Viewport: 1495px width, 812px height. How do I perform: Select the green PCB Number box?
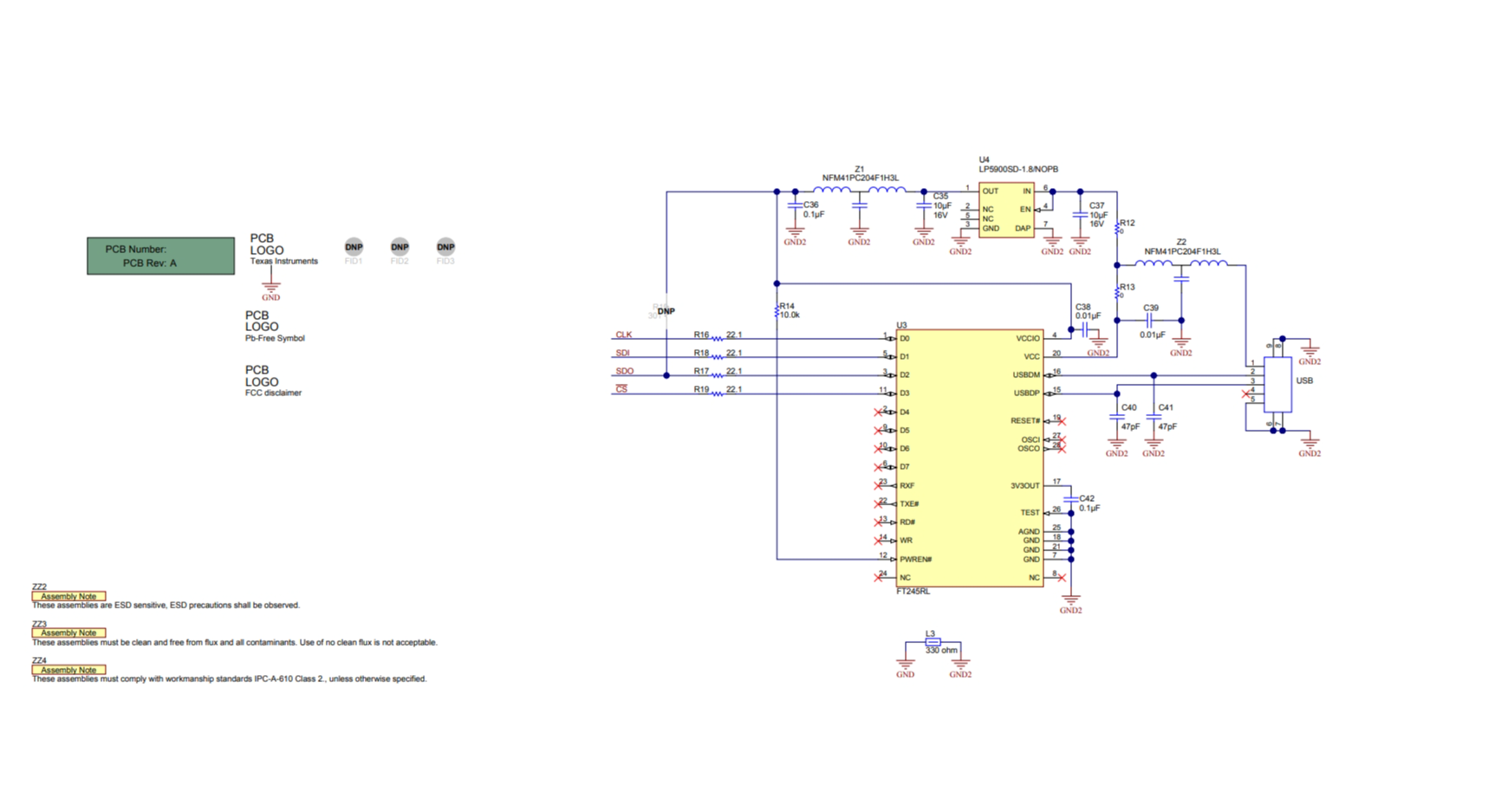(160, 256)
